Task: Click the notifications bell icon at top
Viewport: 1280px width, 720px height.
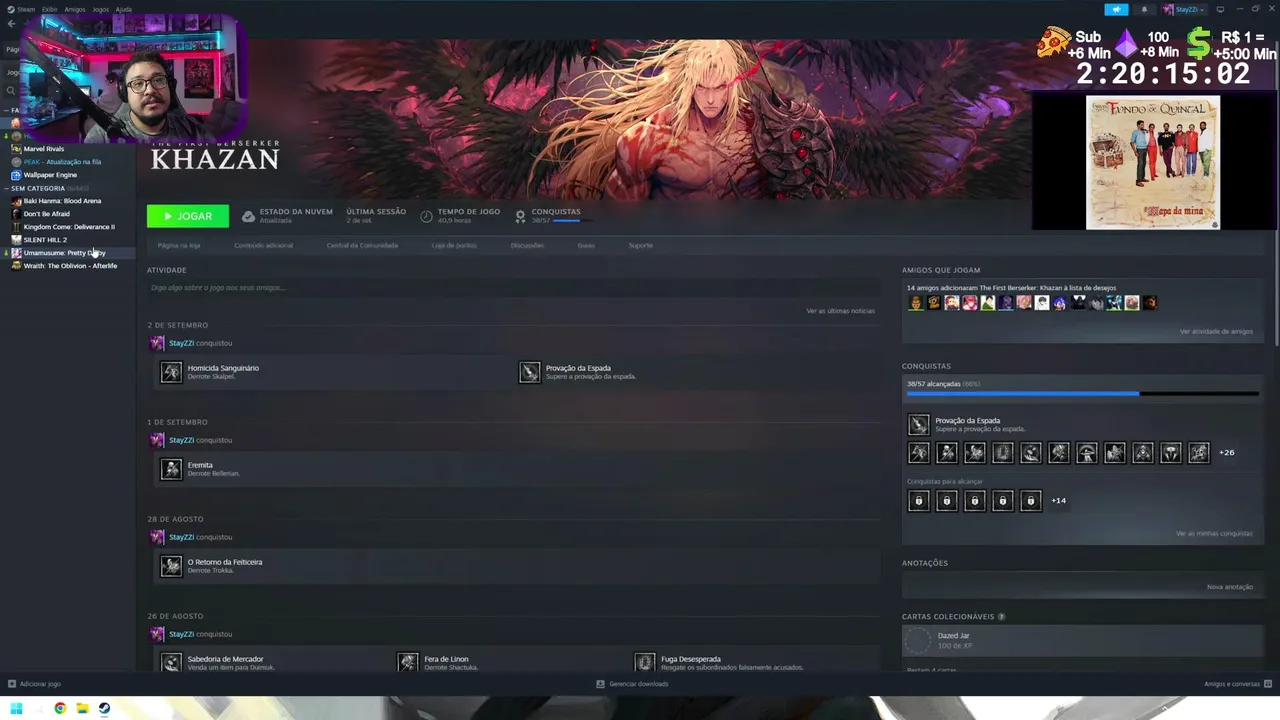Action: pyautogui.click(x=1144, y=10)
